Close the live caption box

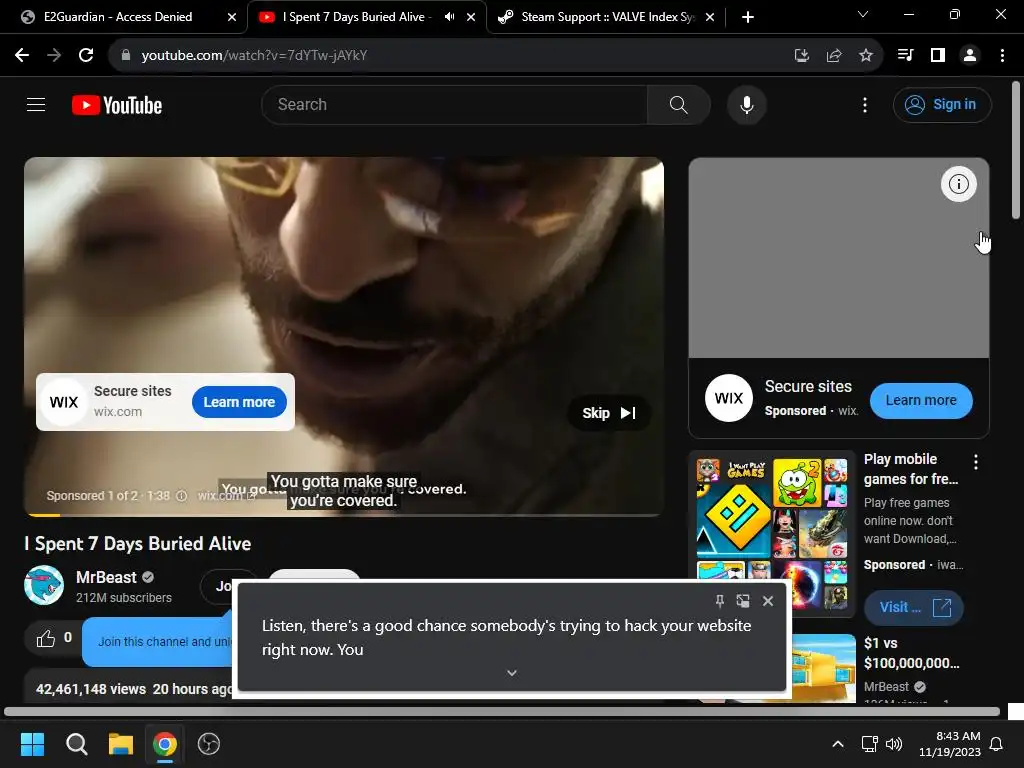[768, 601]
